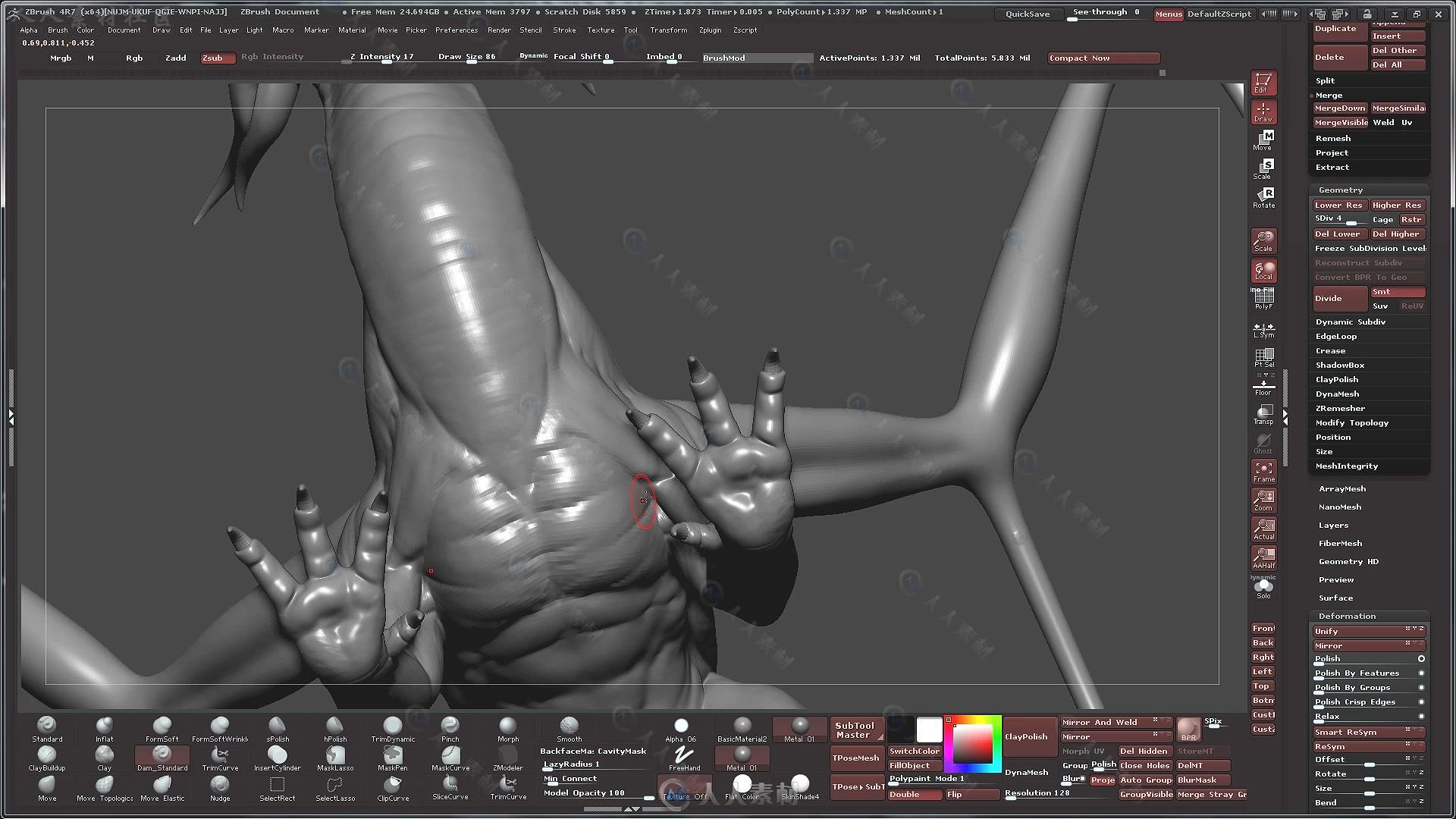The width and height of the screenshot is (1456, 819).
Task: Select the Dam_Standard brush
Action: coord(162,758)
